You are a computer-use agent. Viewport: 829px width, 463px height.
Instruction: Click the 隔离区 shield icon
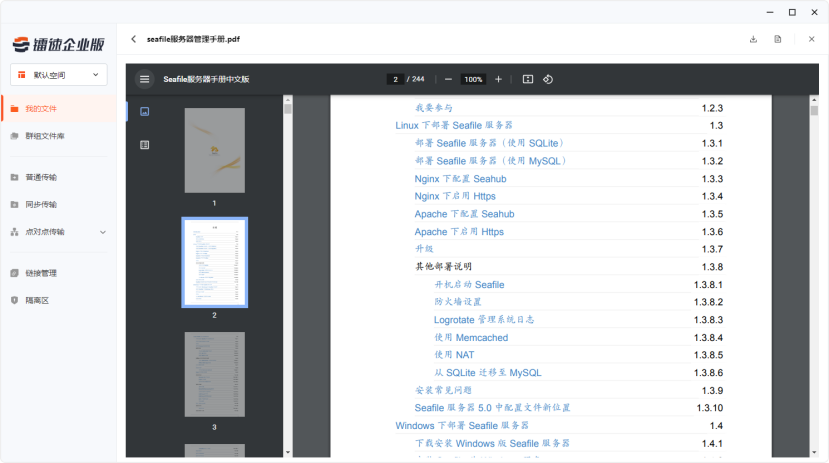click(14, 301)
